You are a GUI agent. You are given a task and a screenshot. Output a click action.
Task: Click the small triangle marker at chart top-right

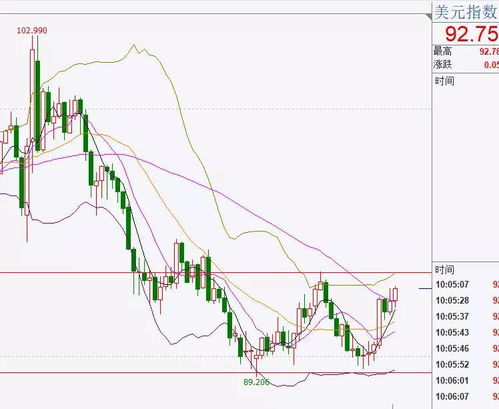tap(428, 16)
